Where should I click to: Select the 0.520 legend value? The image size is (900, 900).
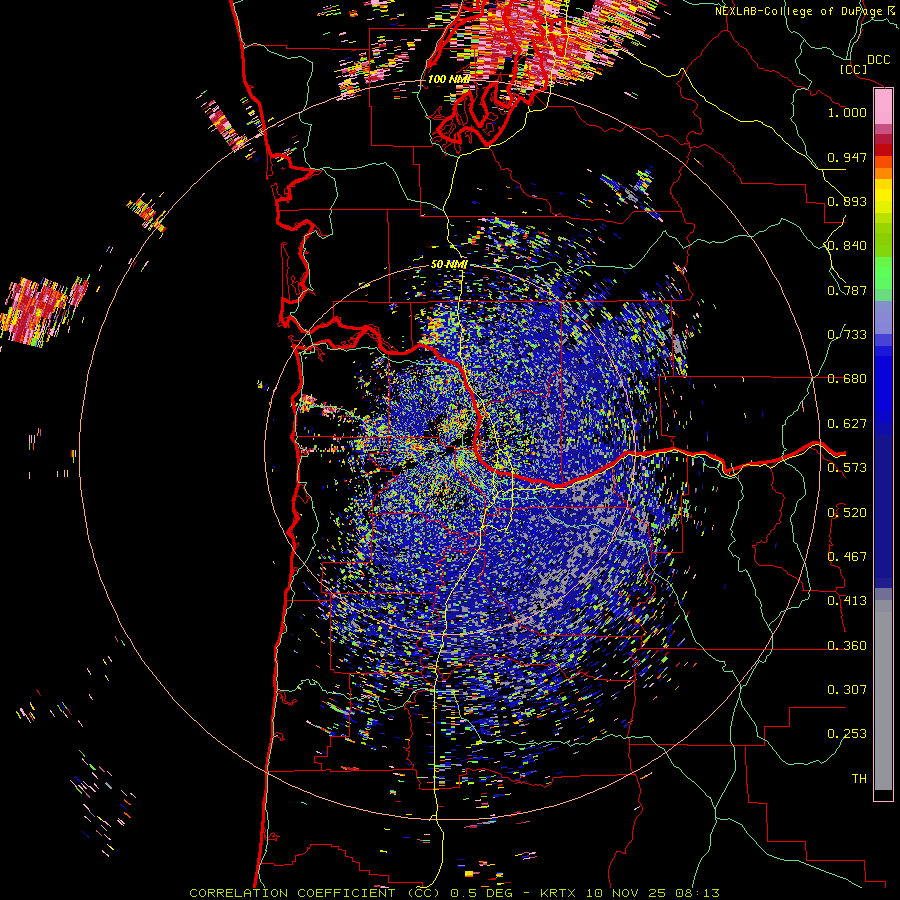pyautogui.click(x=847, y=513)
